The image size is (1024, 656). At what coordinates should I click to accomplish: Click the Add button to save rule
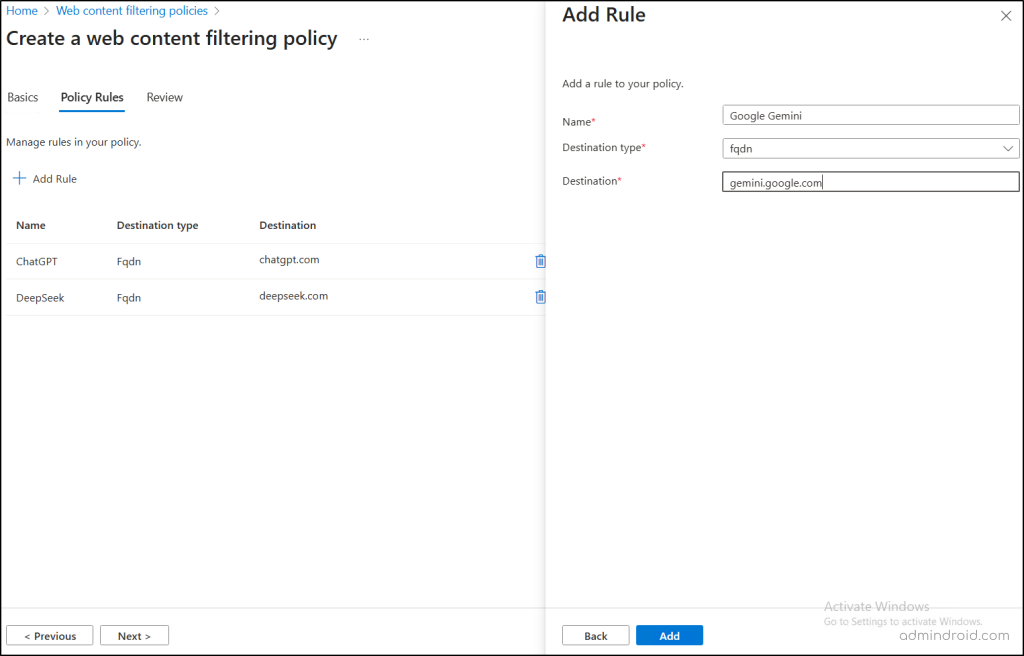(669, 636)
